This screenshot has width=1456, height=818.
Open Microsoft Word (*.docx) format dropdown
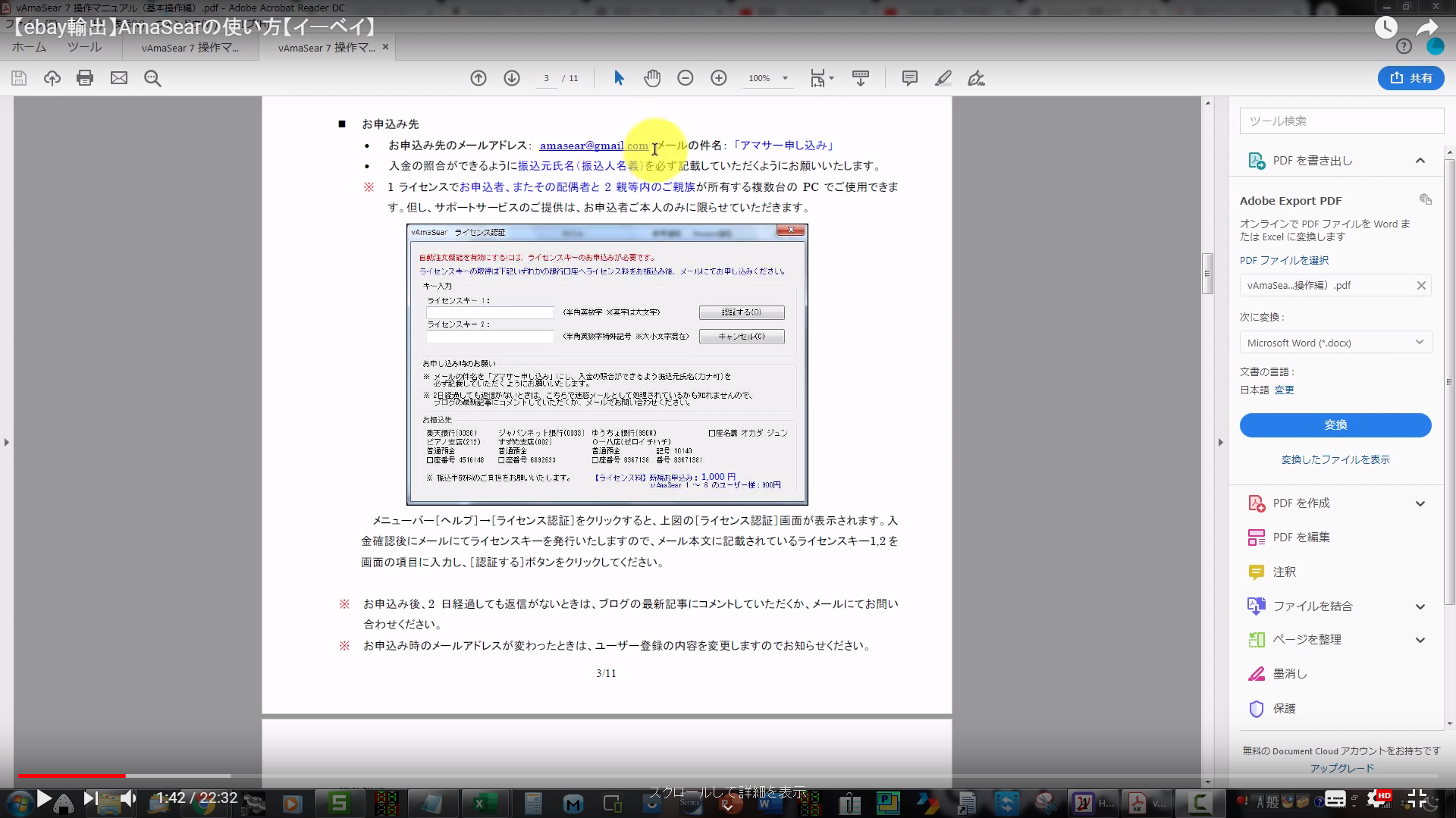tap(1335, 343)
